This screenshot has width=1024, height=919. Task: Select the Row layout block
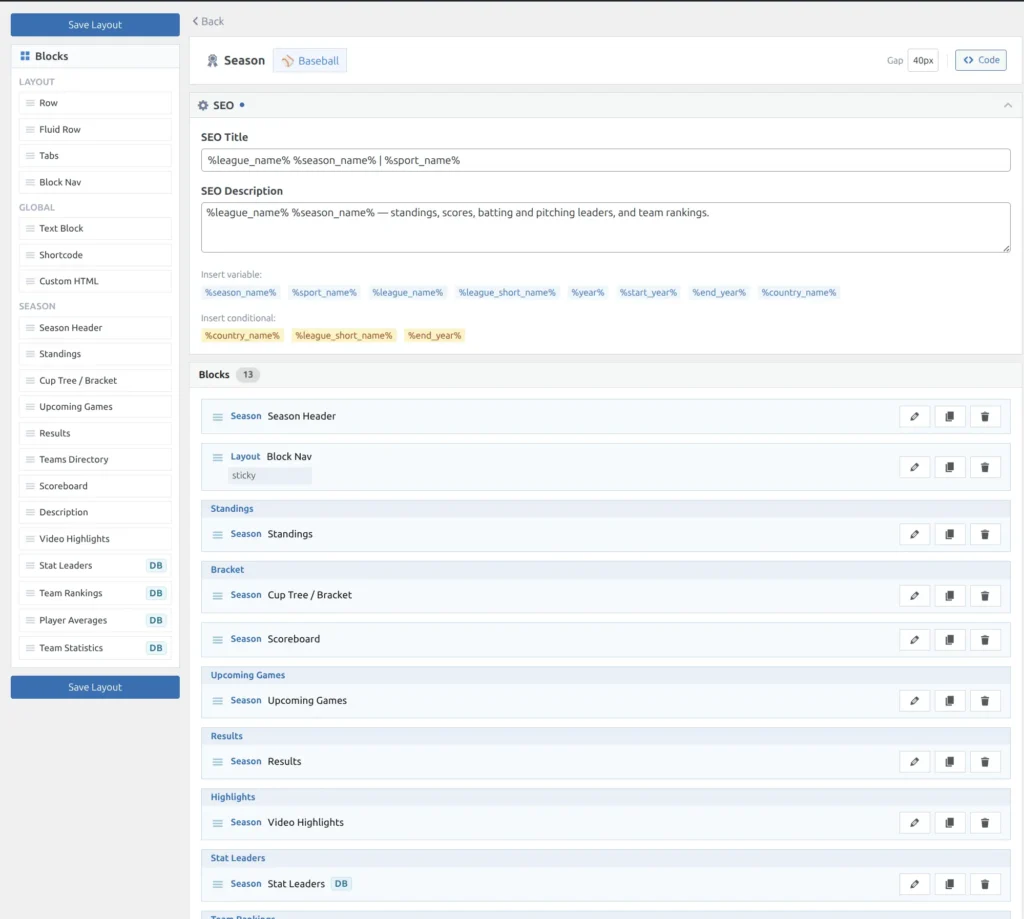(x=95, y=103)
